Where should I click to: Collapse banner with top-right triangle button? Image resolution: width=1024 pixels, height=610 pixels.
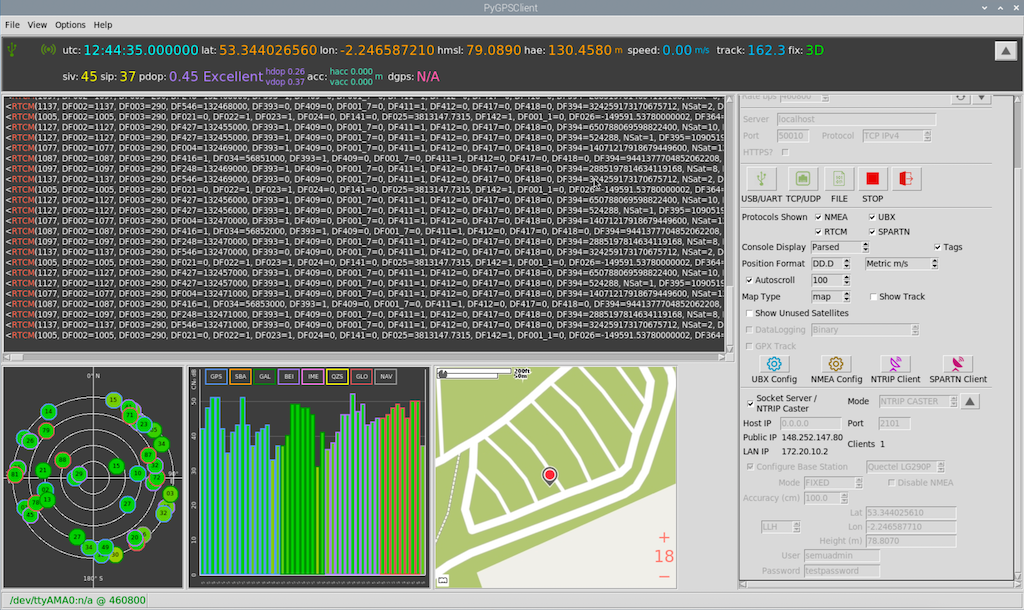[x=1006, y=51]
